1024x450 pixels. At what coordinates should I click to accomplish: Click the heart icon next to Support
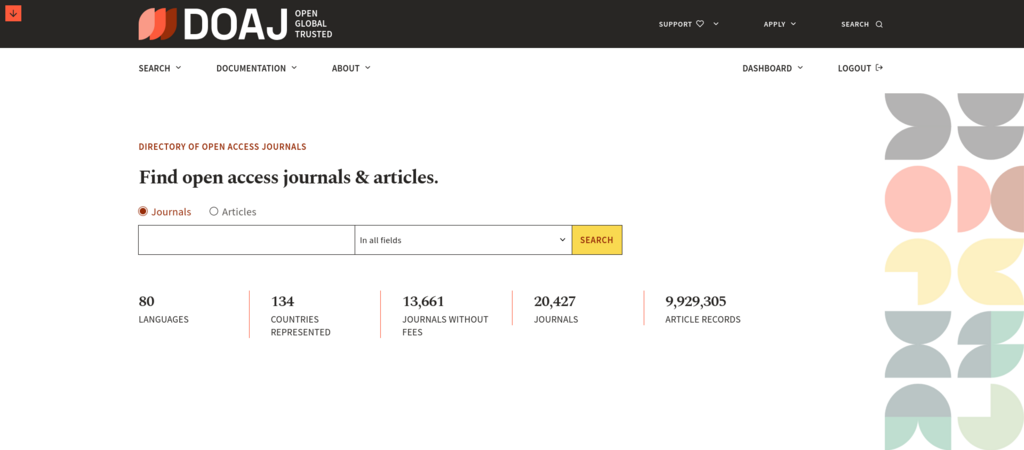tap(700, 24)
